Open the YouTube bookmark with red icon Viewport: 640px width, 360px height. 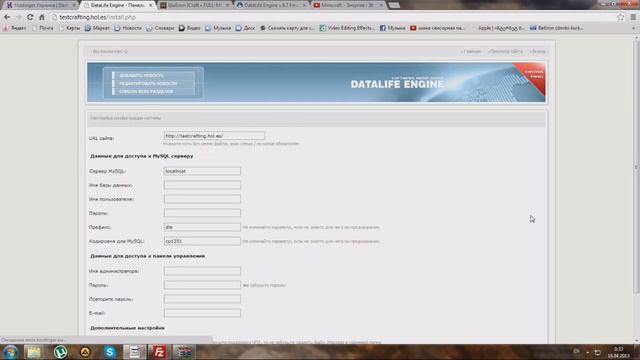pyautogui.click(x=438, y=28)
